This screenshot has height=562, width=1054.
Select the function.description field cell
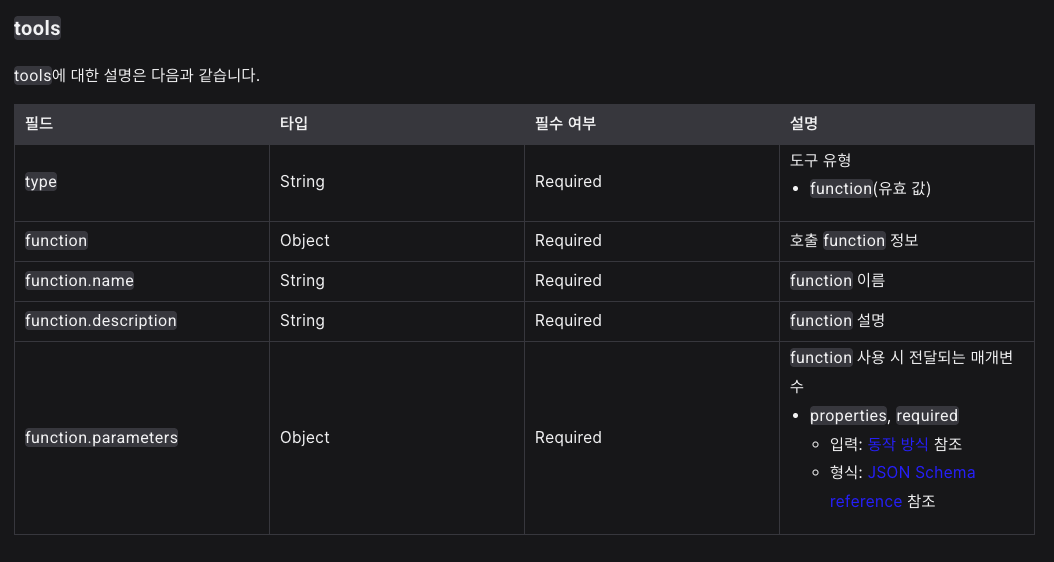101,321
